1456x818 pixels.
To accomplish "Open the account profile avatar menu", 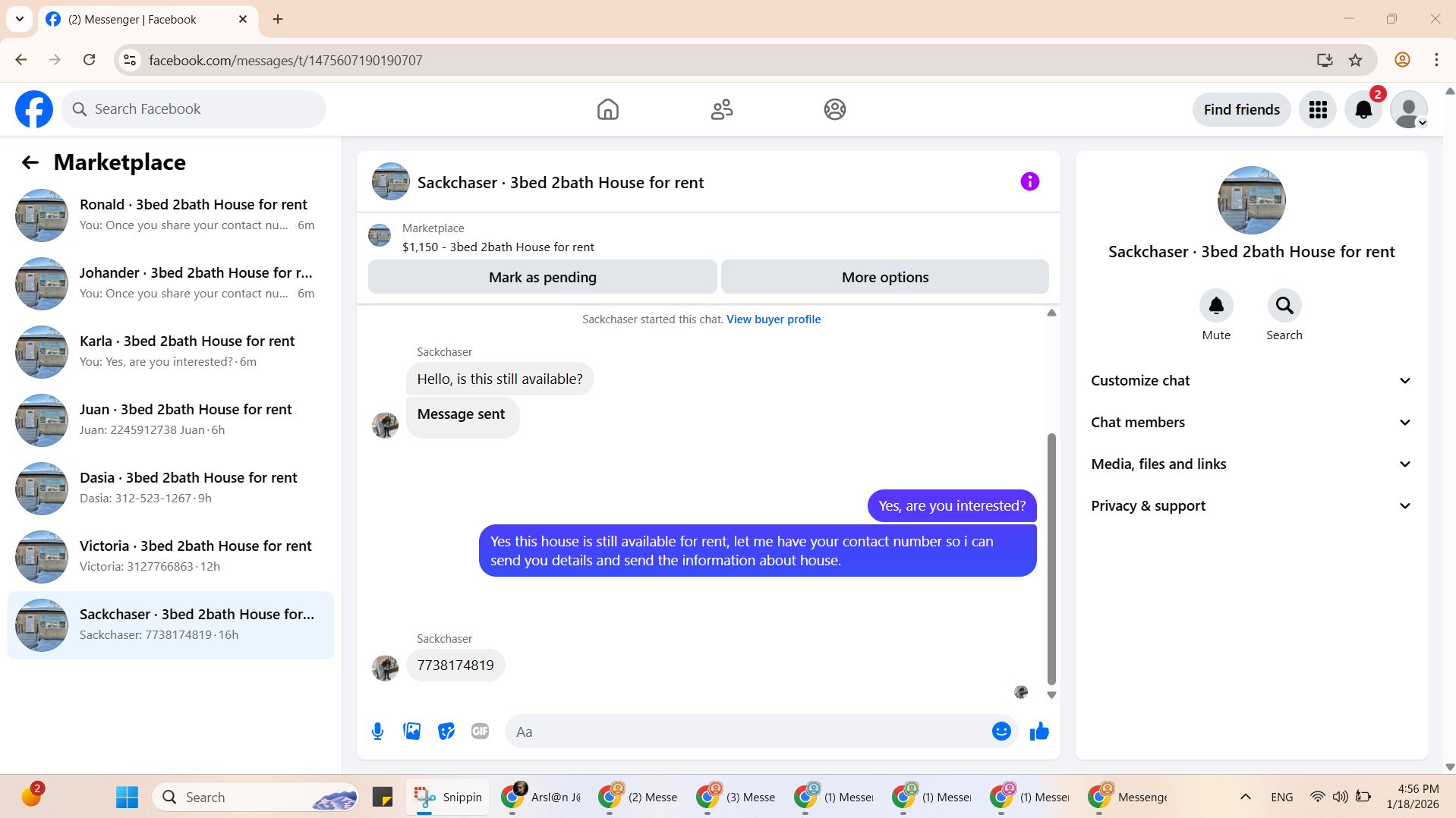I will tap(1409, 110).
